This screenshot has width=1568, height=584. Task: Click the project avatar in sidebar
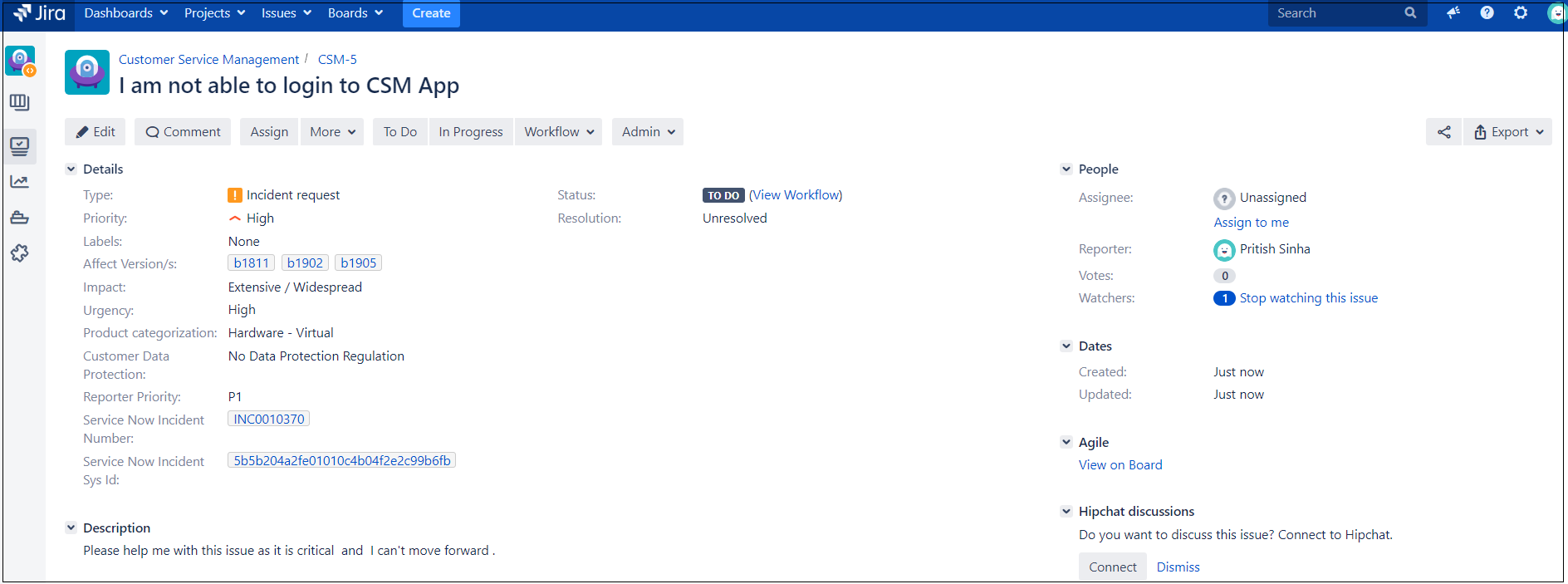(x=20, y=61)
